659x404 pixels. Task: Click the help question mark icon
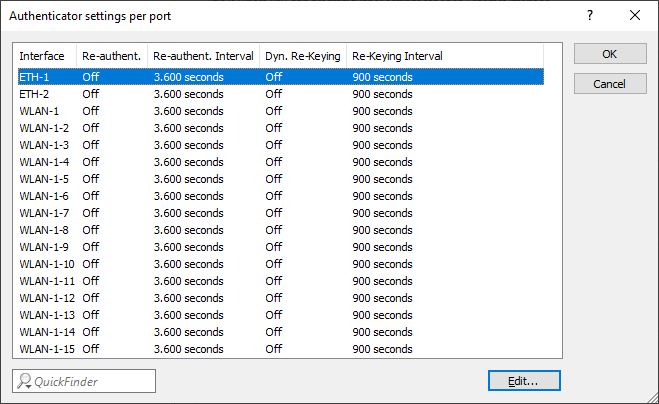click(590, 15)
